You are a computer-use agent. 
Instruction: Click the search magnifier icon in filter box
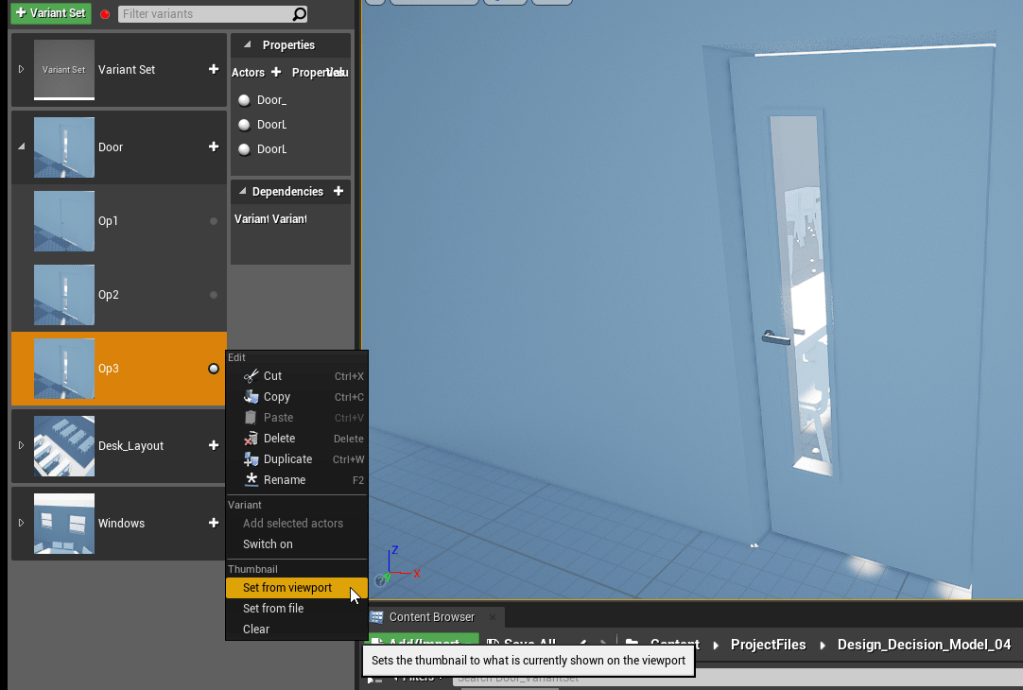(x=299, y=14)
